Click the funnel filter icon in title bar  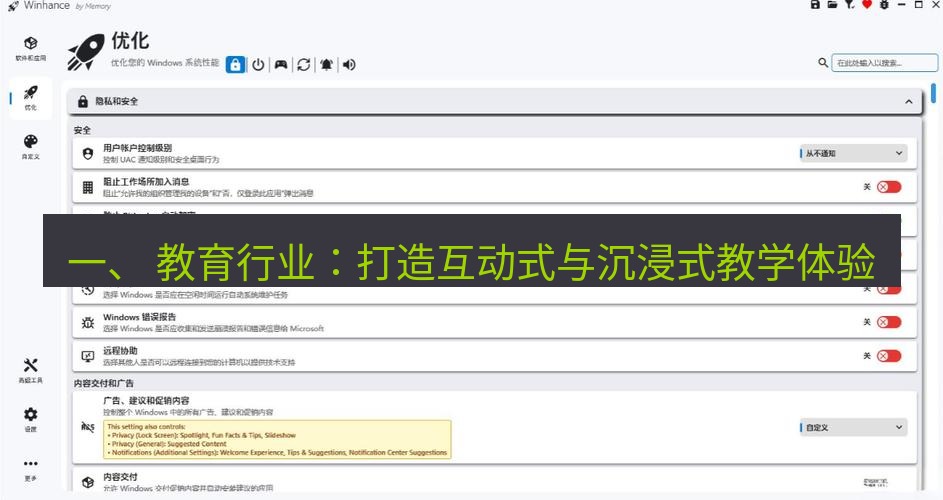tap(849, 4)
